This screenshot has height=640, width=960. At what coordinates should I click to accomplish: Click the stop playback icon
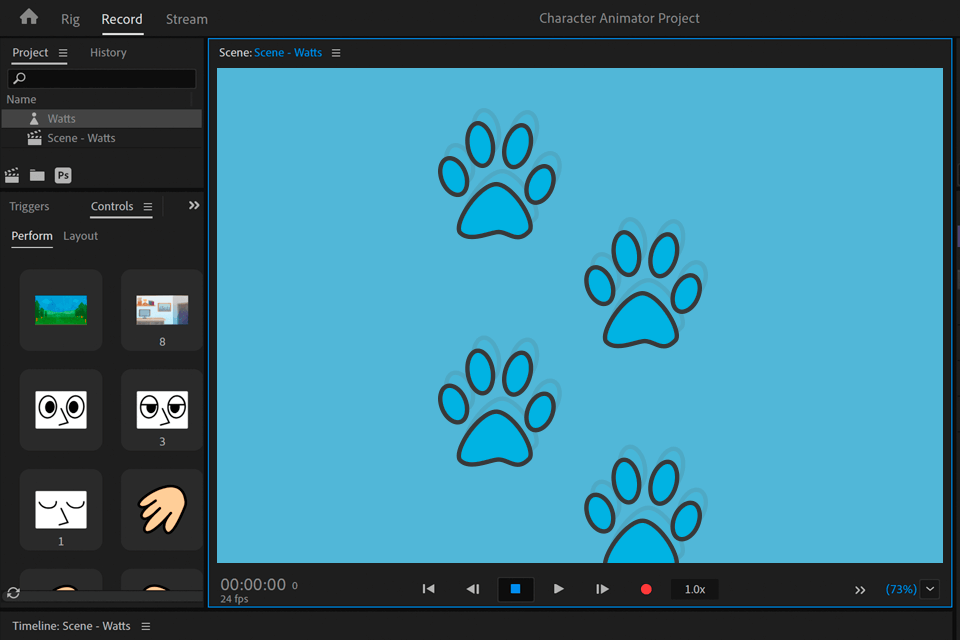pos(515,589)
